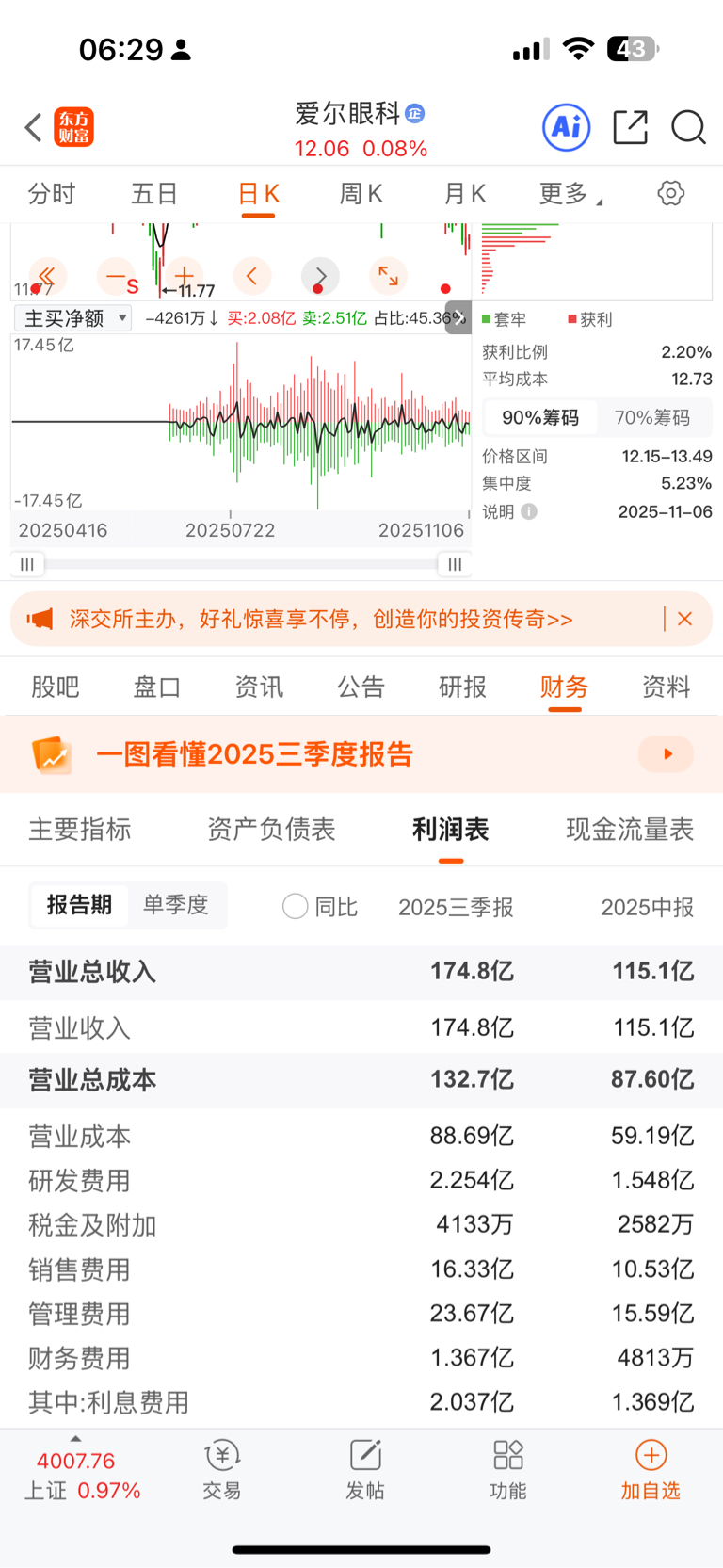Viewport: 723px width, 1568px height.
Task: Select the 利润表 sub-tab
Action: click(451, 830)
